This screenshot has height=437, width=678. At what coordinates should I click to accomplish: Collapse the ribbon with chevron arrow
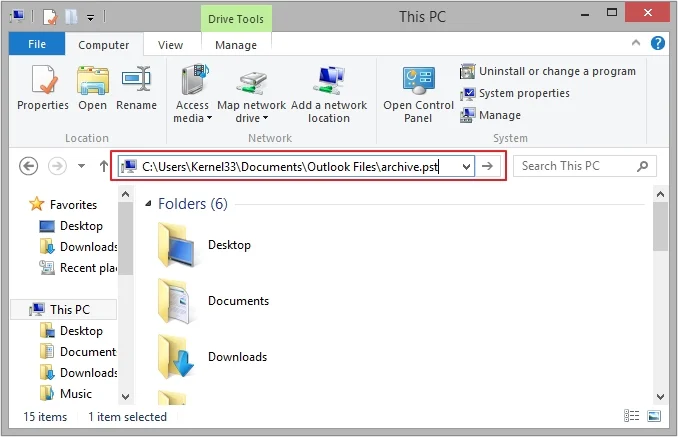[x=636, y=43]
